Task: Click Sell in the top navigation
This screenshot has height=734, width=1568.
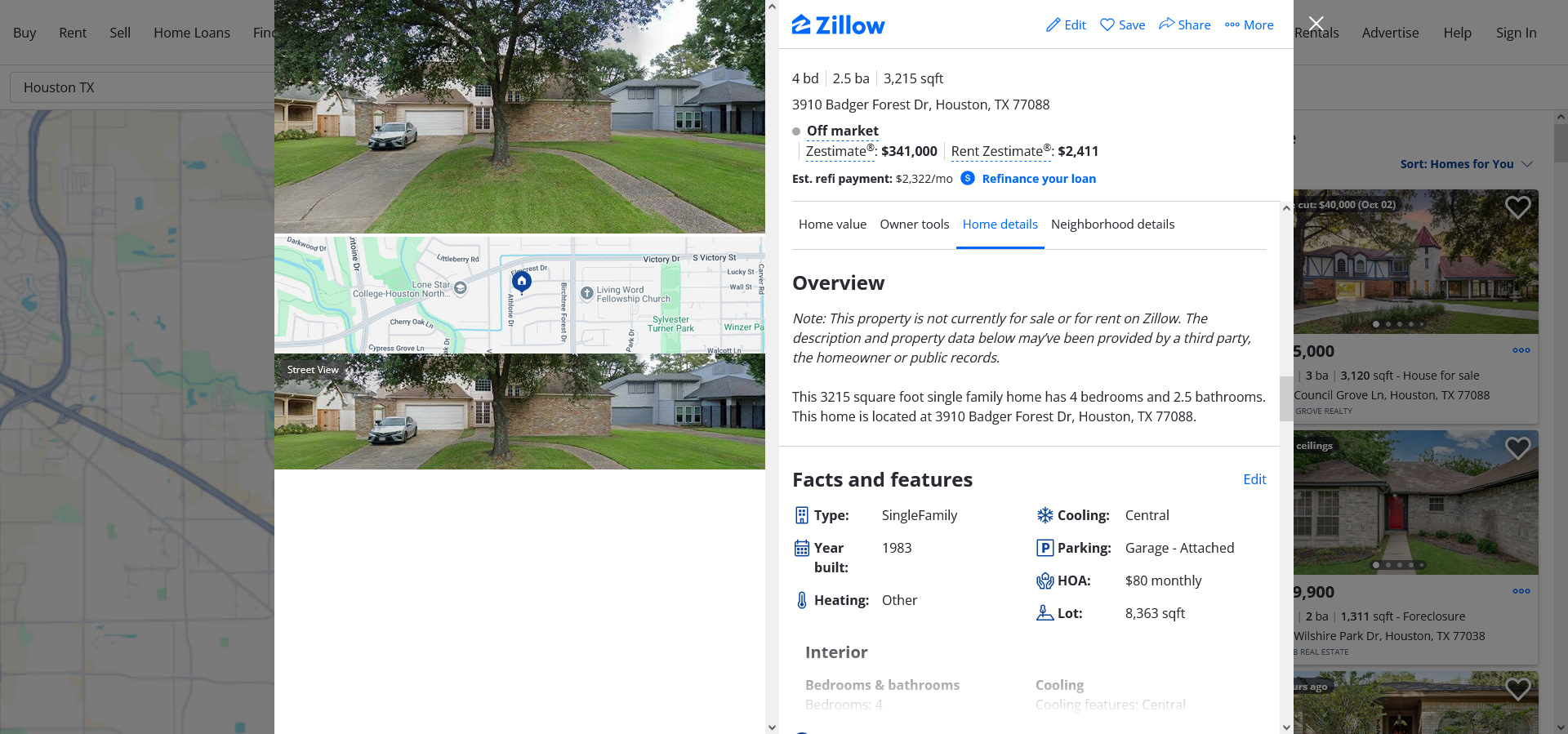Action: point(120,33)
